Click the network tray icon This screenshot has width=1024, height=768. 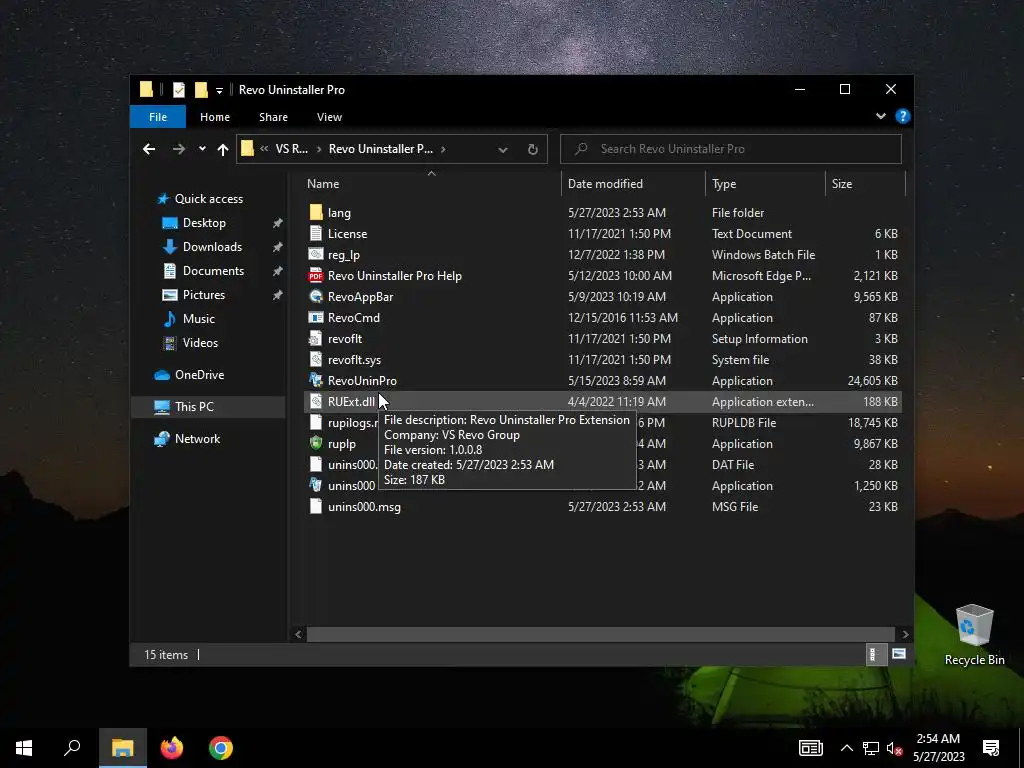coord(871,748)
